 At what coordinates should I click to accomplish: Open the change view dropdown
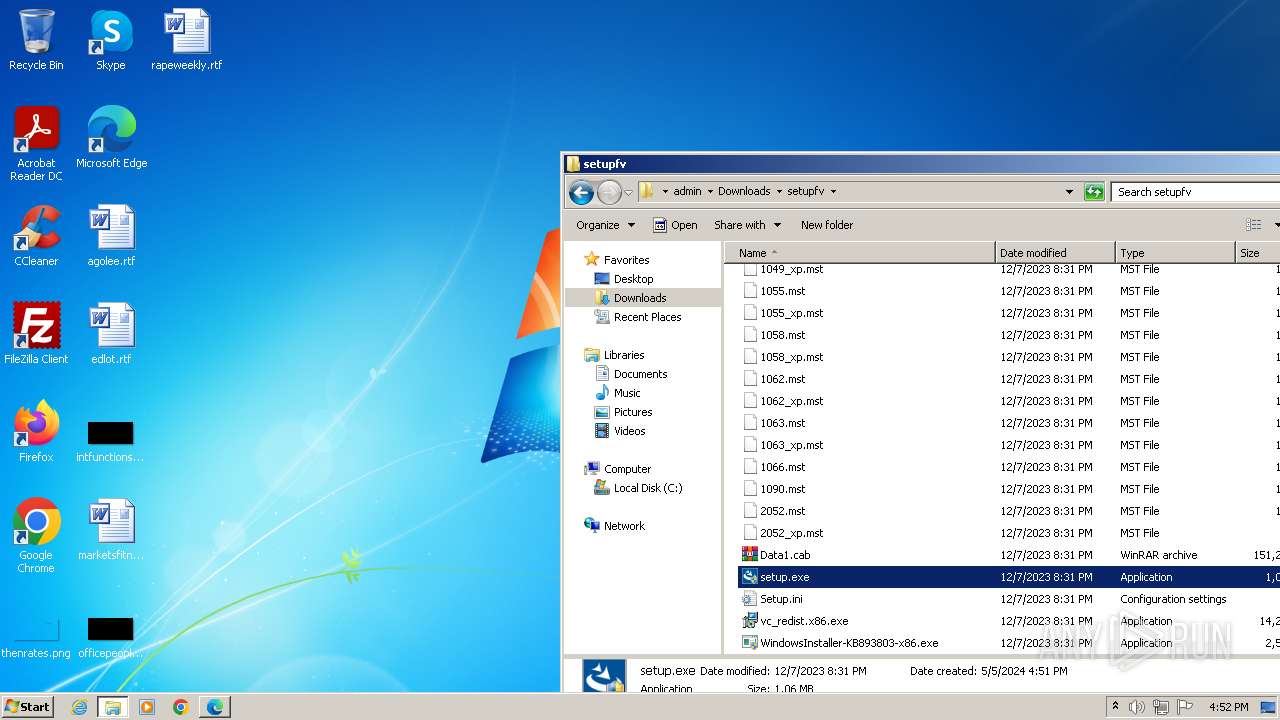click(x=1276, y=225)
